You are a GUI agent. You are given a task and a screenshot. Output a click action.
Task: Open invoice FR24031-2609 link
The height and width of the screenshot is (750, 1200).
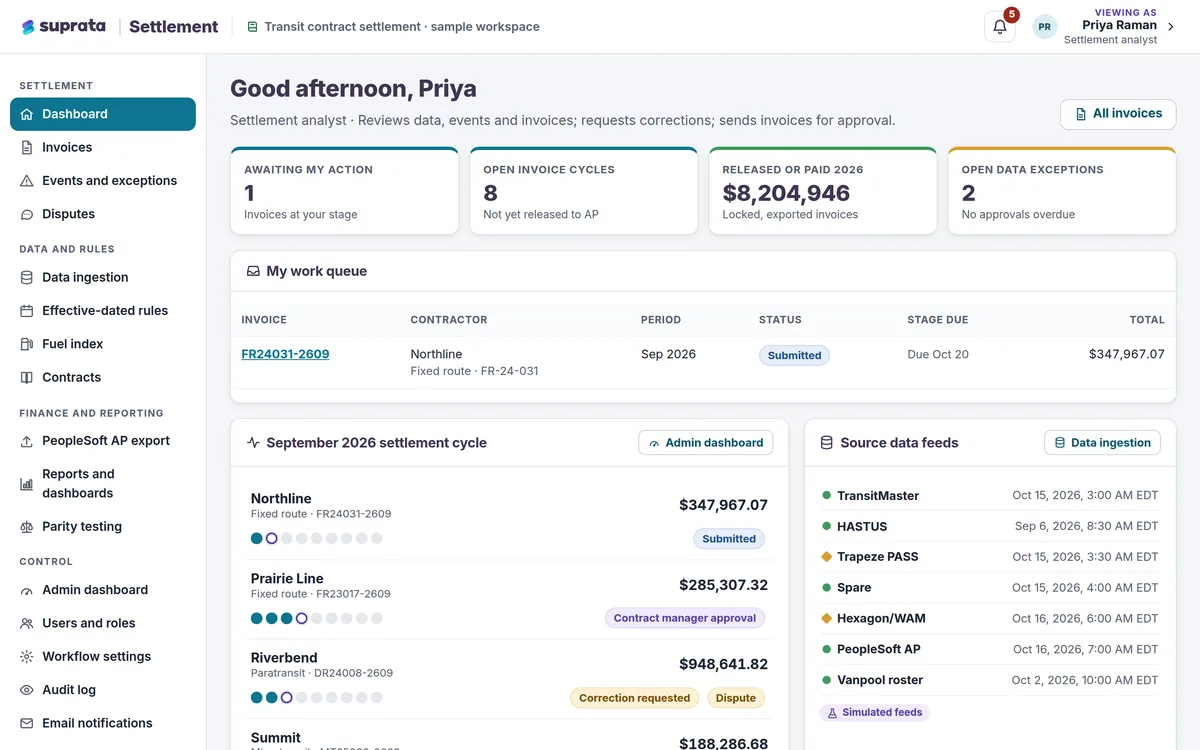click(285, 354)
